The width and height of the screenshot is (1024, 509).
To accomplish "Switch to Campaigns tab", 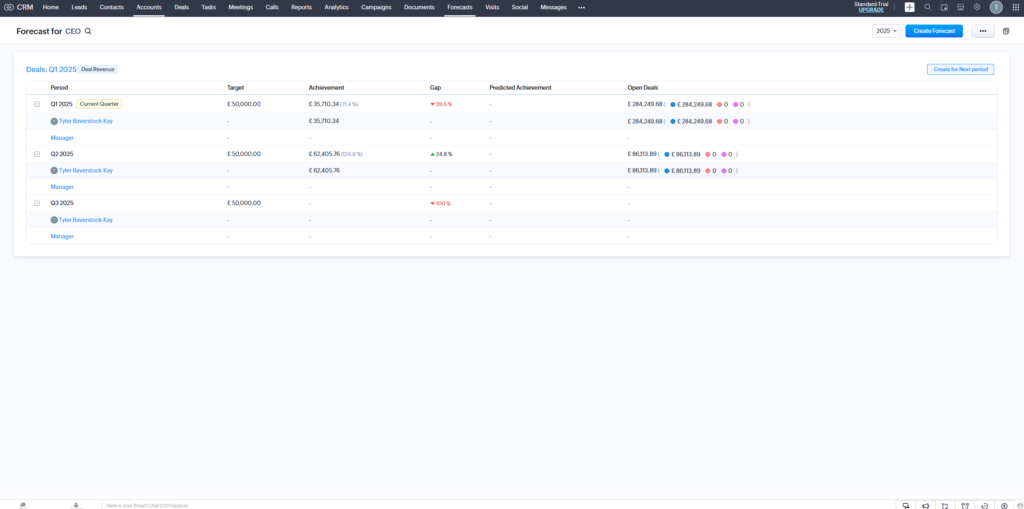I will pos(376,7).
